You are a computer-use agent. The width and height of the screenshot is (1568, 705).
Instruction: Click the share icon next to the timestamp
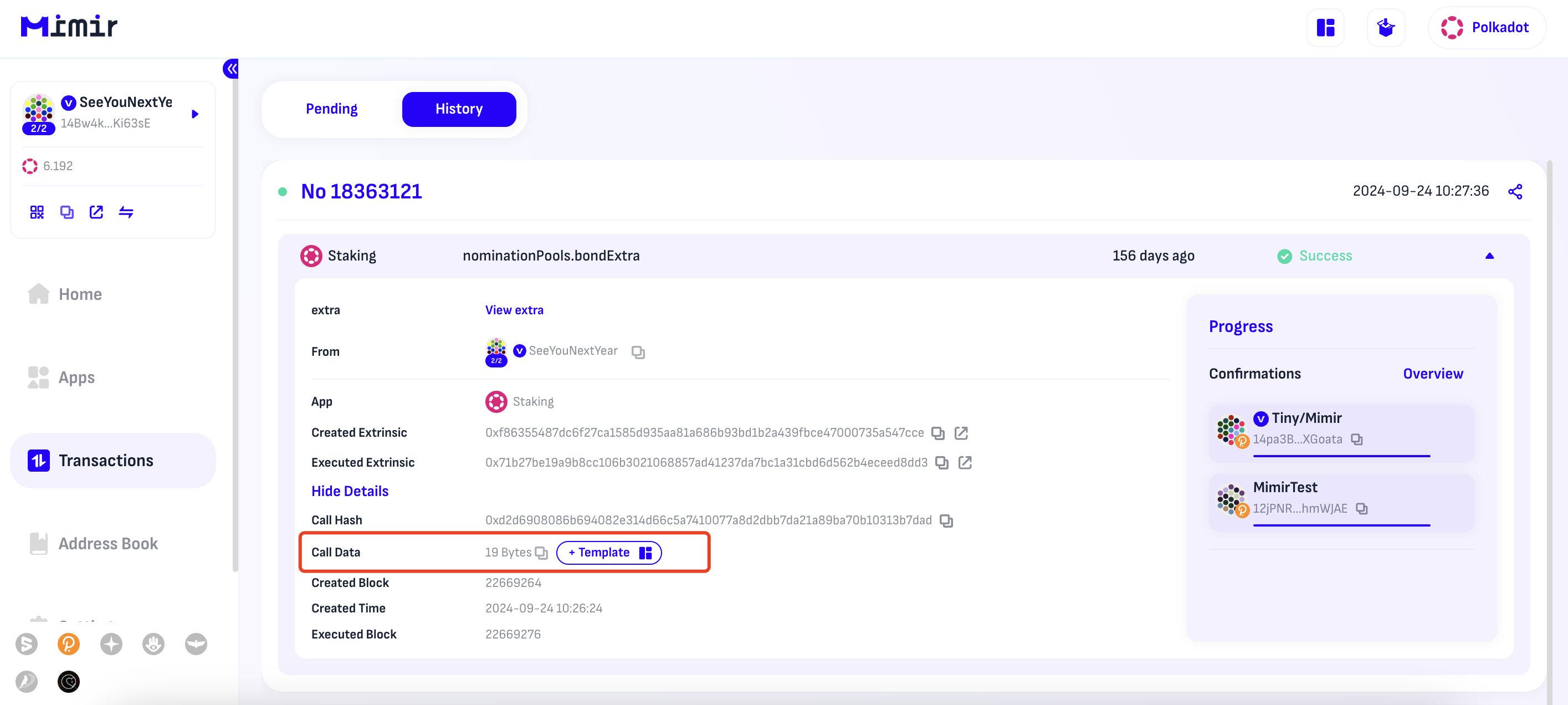click(1515, 192)
